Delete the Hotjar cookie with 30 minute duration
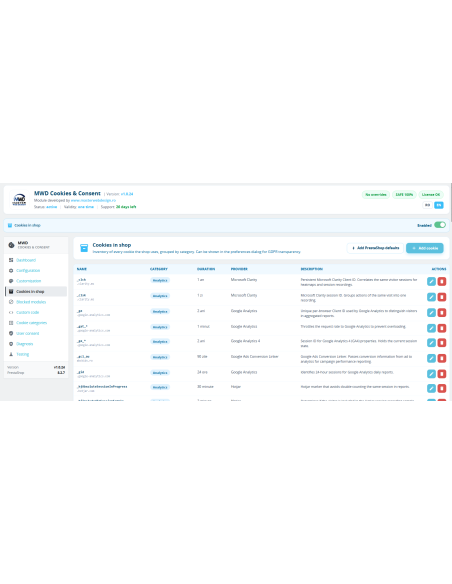This screenshot has width=452, height=584. pos(442,388)
